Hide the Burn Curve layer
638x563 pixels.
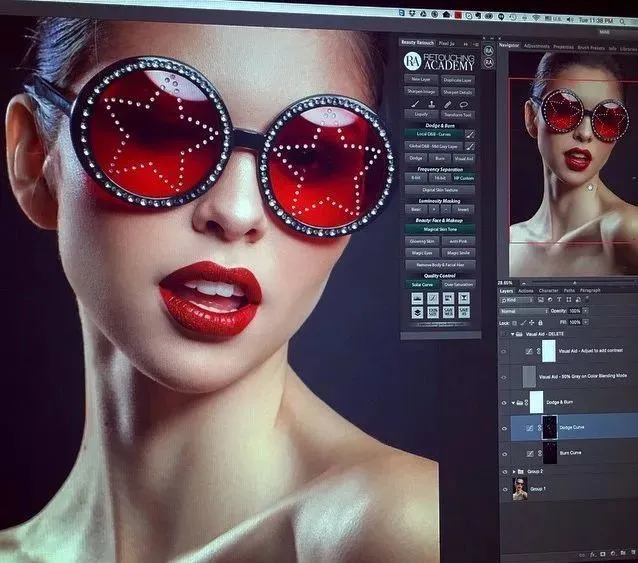505,454
